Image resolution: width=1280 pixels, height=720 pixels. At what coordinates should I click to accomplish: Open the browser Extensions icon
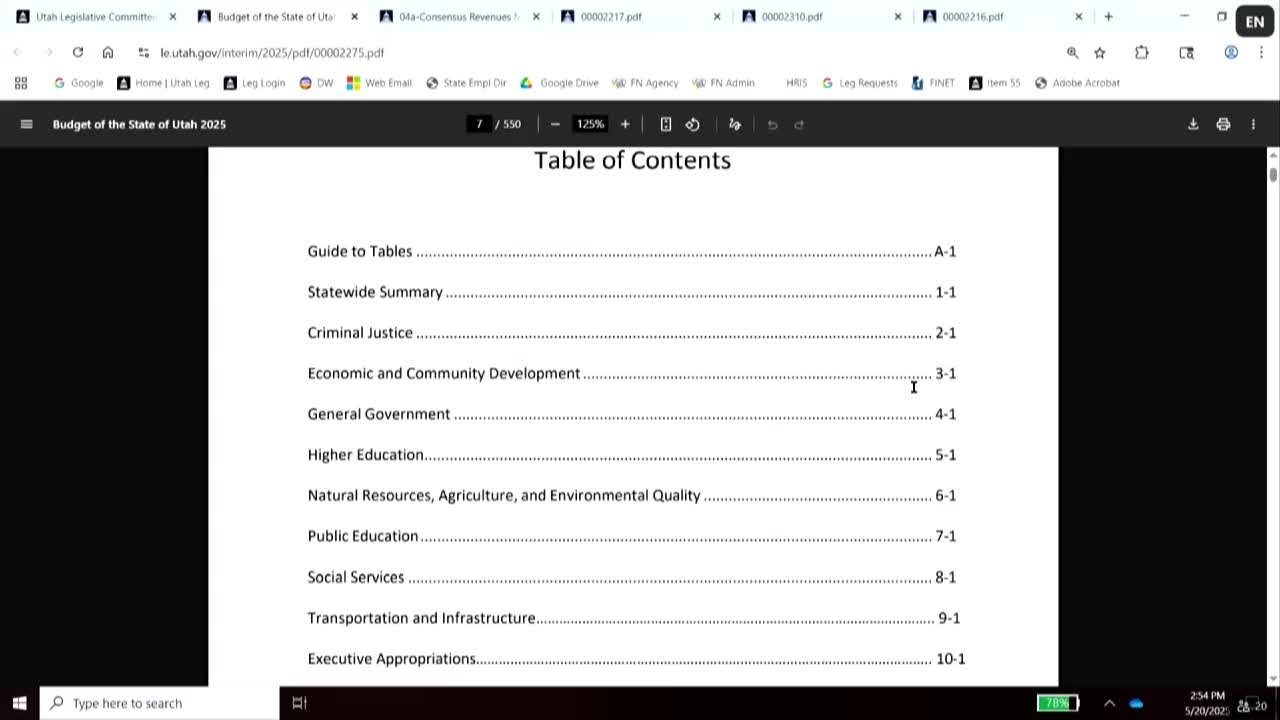[x=1140, y=52]
